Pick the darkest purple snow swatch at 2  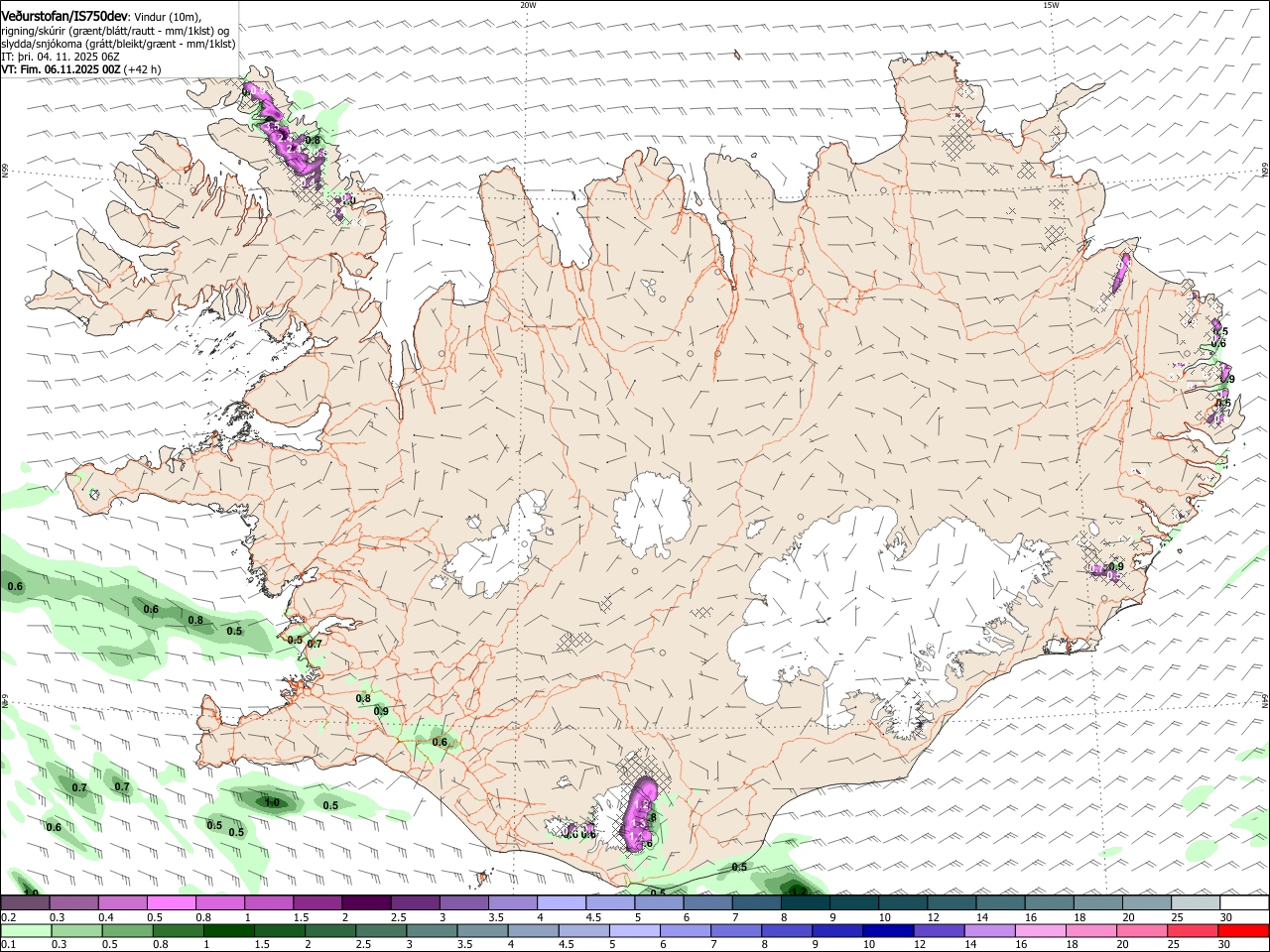[365, 902]
